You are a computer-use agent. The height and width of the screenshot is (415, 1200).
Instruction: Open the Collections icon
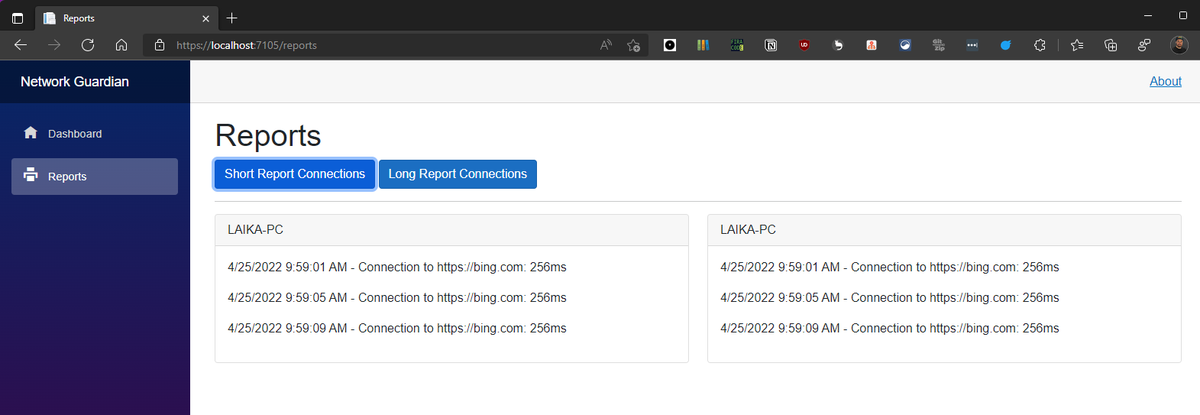(1110, 45)
